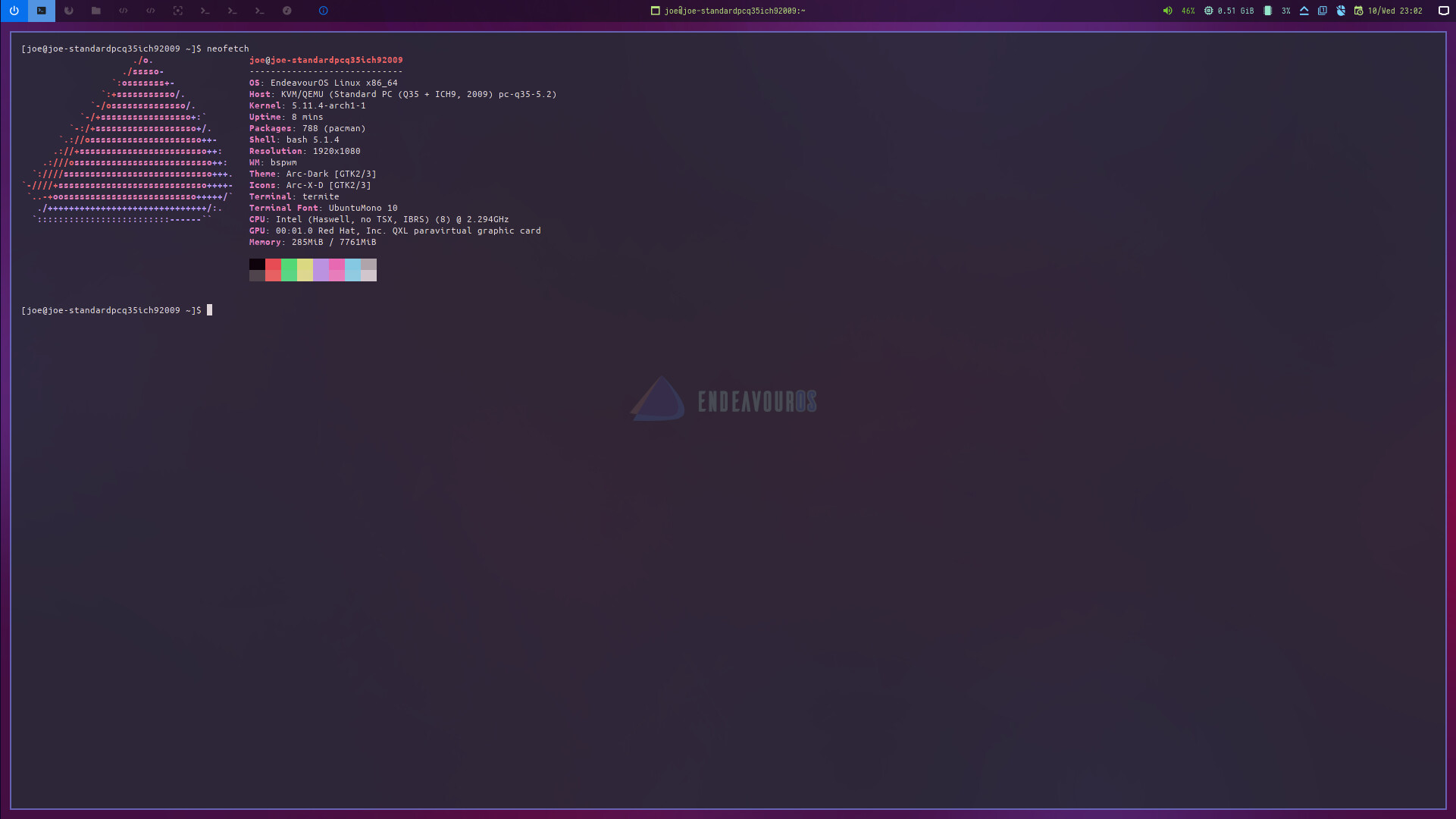This screenshot has width=1456, height=819.
Task: Click the Host: KVM/QEMU line
Action: click(x=403, y=94)
